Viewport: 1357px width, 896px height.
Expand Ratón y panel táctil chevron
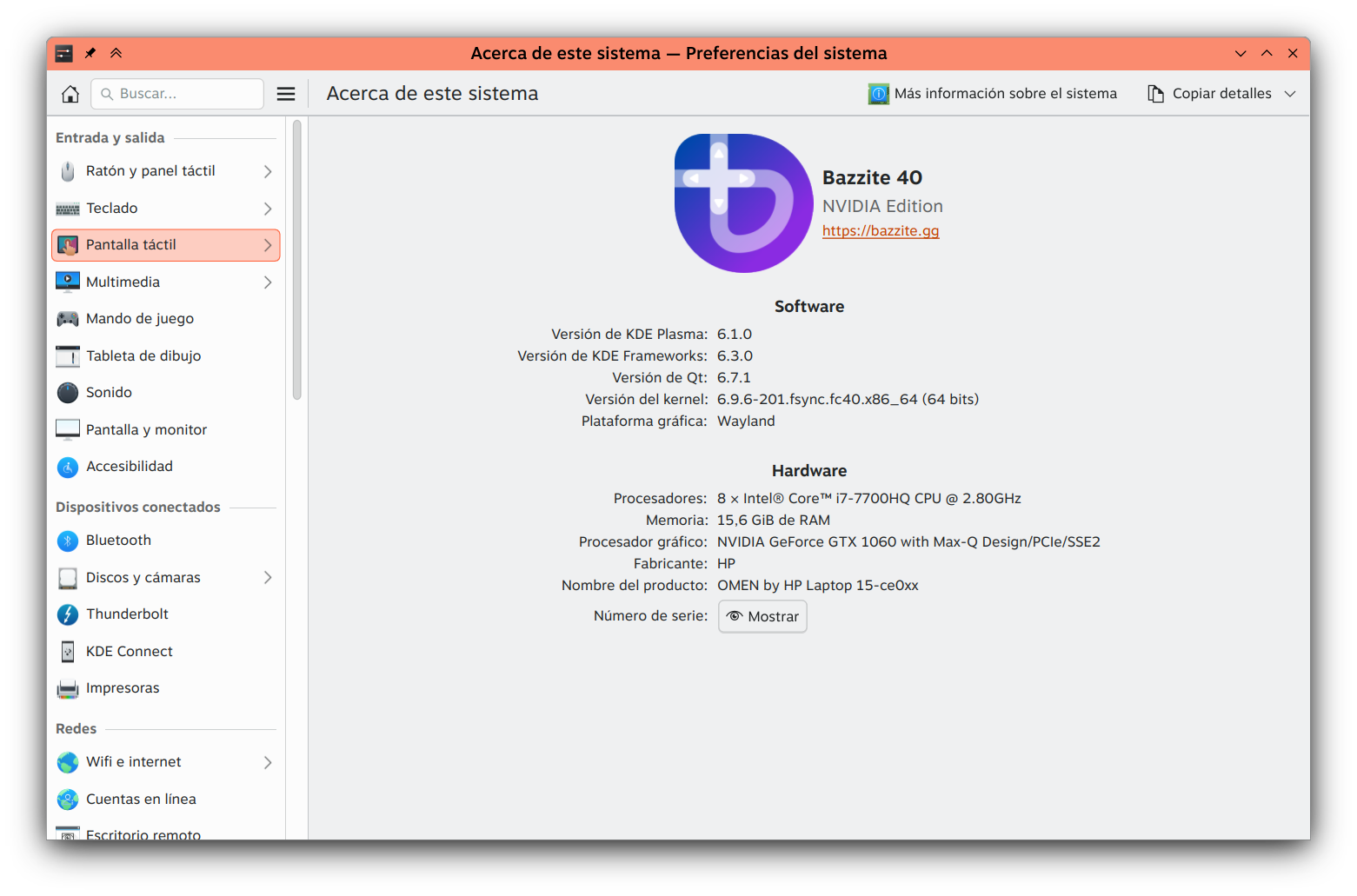(x=268, y=171)
